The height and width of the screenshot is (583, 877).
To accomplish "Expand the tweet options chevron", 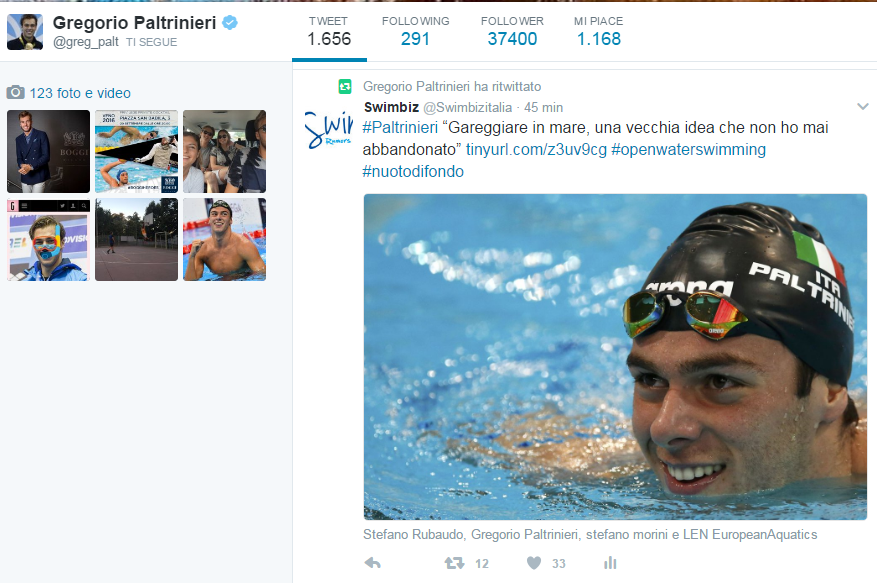I will tap(862, 106).
